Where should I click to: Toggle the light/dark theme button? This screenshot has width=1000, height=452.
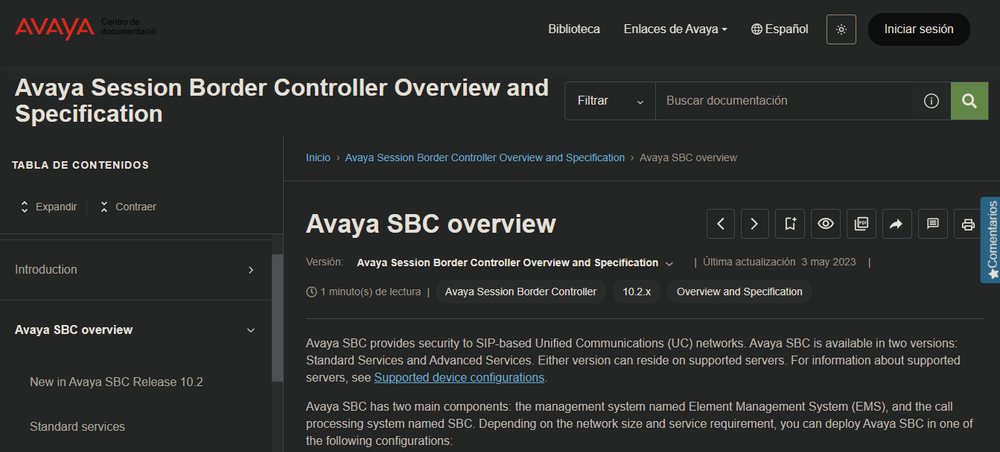point(841,29)
